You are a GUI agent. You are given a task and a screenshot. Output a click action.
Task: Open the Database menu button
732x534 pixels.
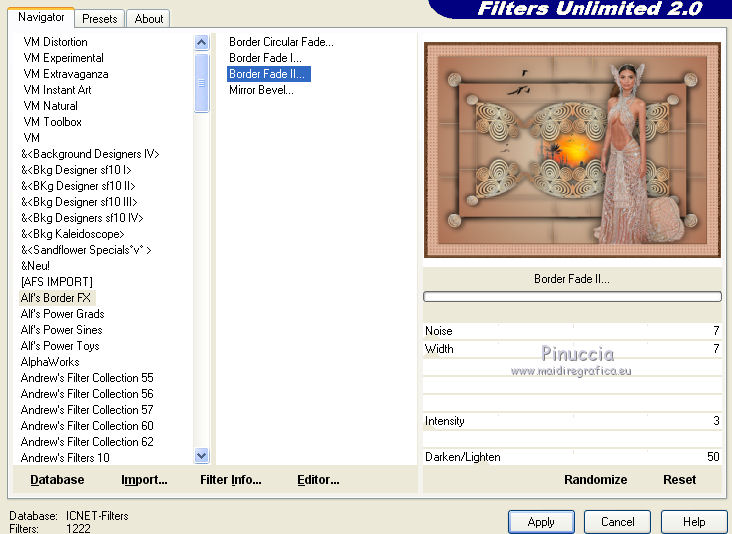tap(57, 480)
